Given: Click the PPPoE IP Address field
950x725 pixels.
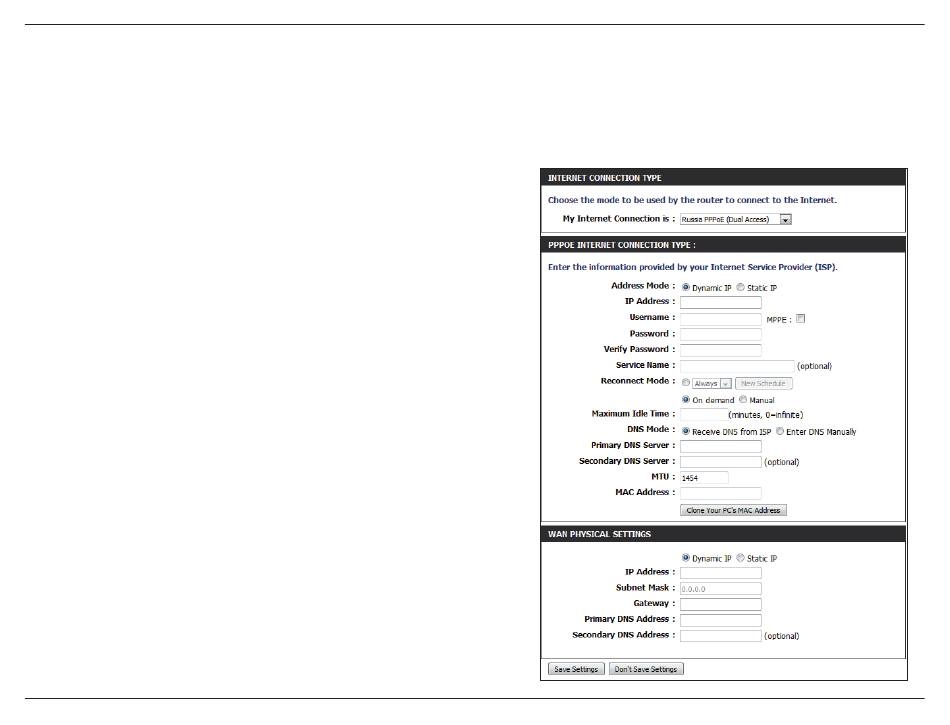Looking at the screenshot, I should point(720,302).
